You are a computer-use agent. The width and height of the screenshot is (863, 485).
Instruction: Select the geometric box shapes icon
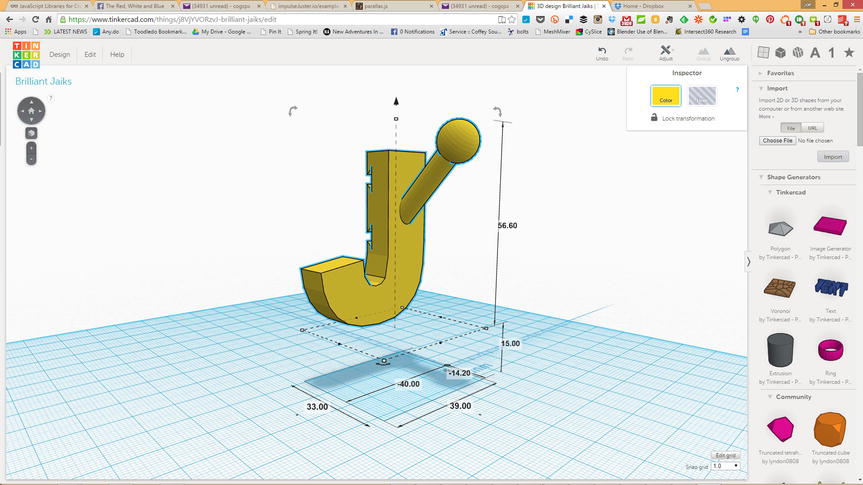point(781,53)
